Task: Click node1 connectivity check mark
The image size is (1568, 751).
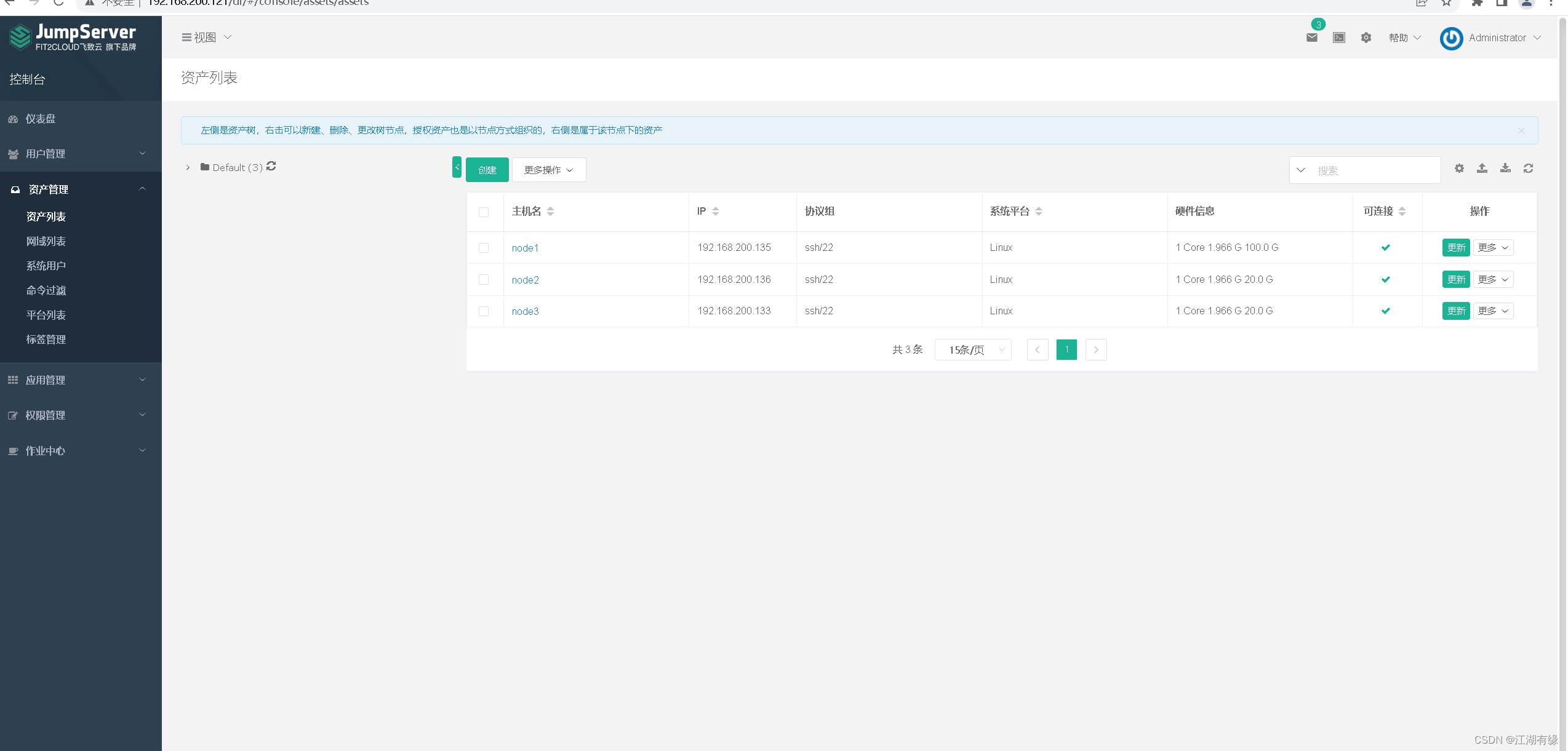Action: pyautogui.click(x=1385, y=247)
